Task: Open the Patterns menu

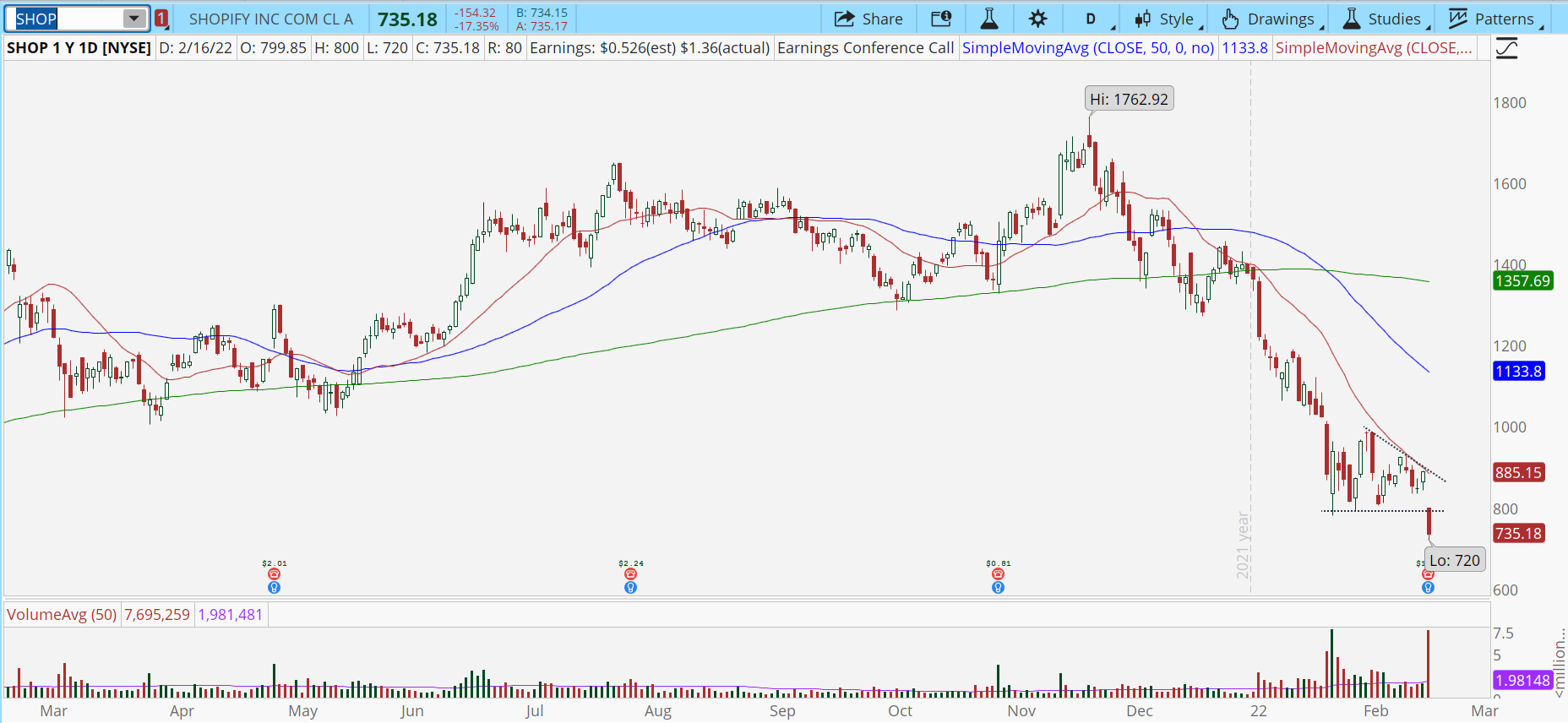Action: (x=1495, y=19)
